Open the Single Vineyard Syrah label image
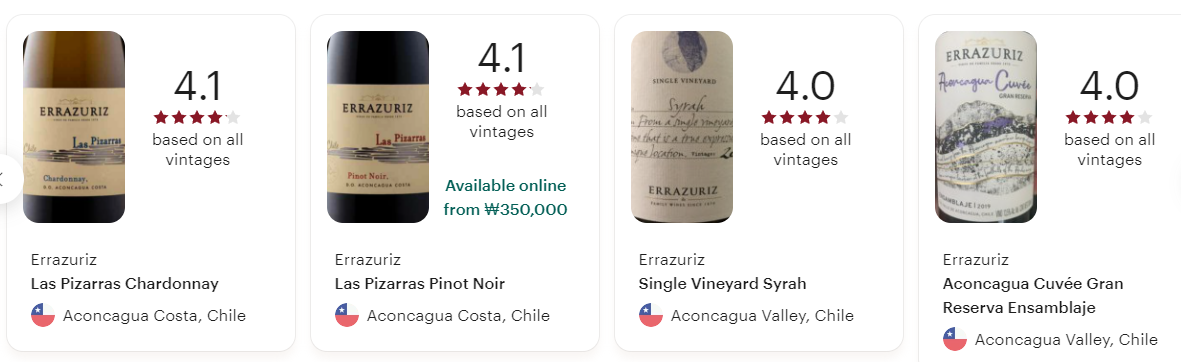 coord(682,127)
